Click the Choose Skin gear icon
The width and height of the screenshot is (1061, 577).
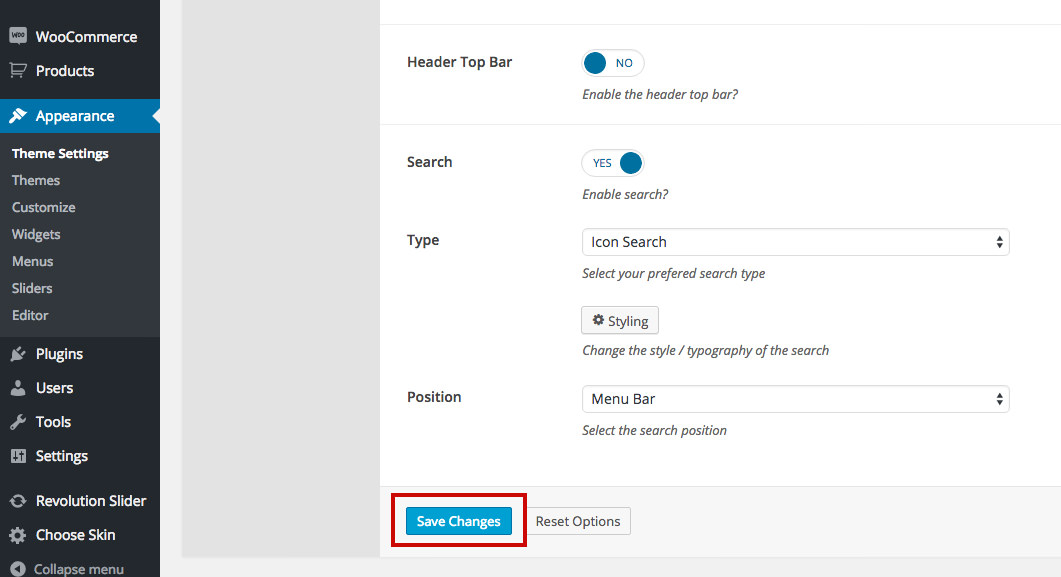pos(18,535)
